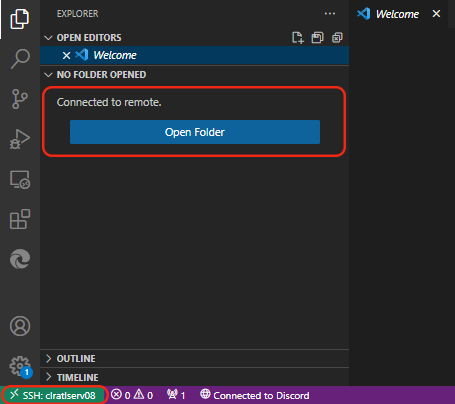Open the Explorer view in the activity bar
The height and width of the screenshot is (404, 455).
[x=20, y=19]
